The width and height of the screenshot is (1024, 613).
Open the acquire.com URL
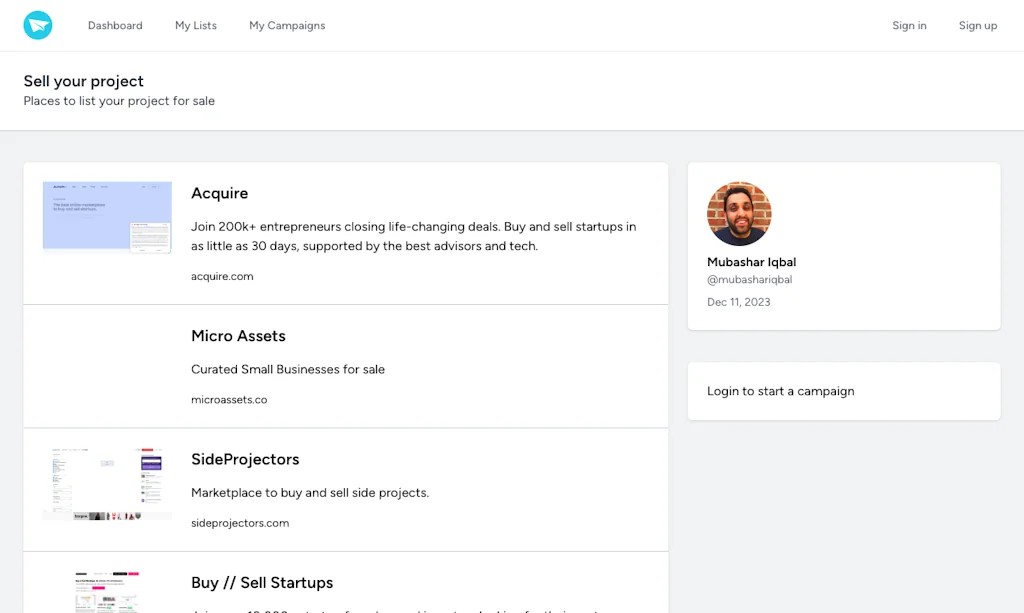pyautogui.click(x=222, y=276)
